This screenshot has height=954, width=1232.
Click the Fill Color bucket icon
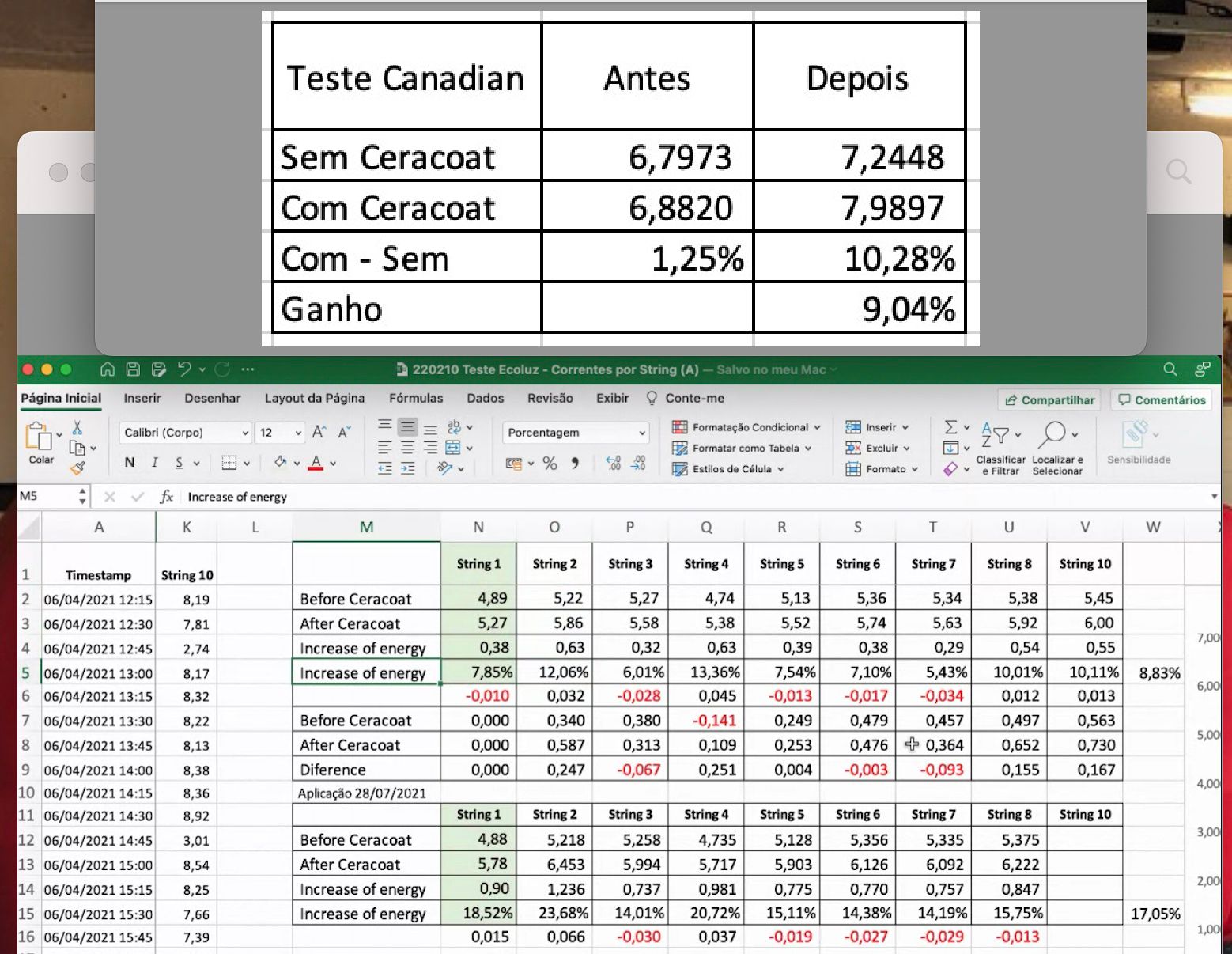(280, 462)
